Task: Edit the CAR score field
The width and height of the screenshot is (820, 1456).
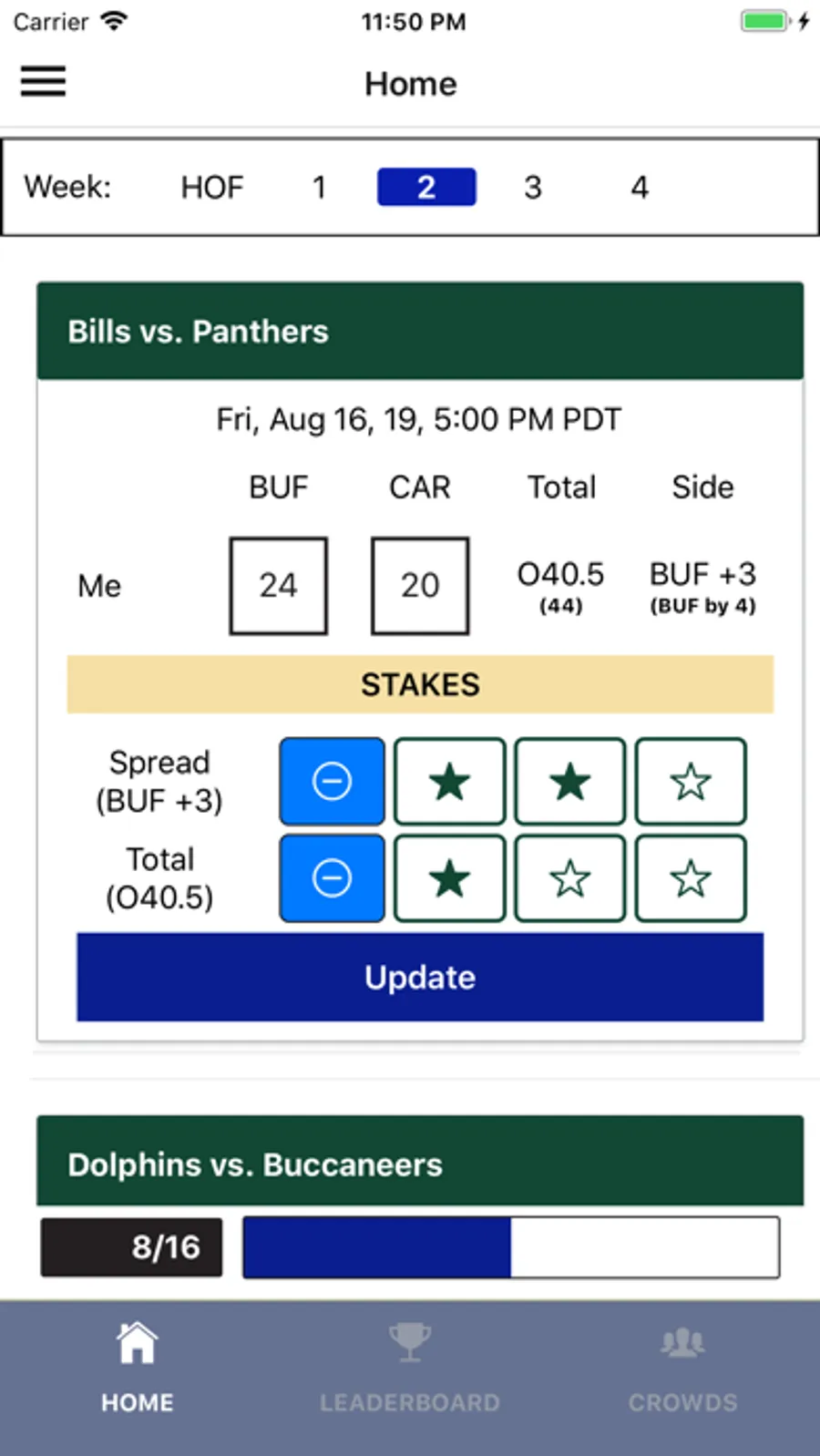Action: click(x=420, y=585)
